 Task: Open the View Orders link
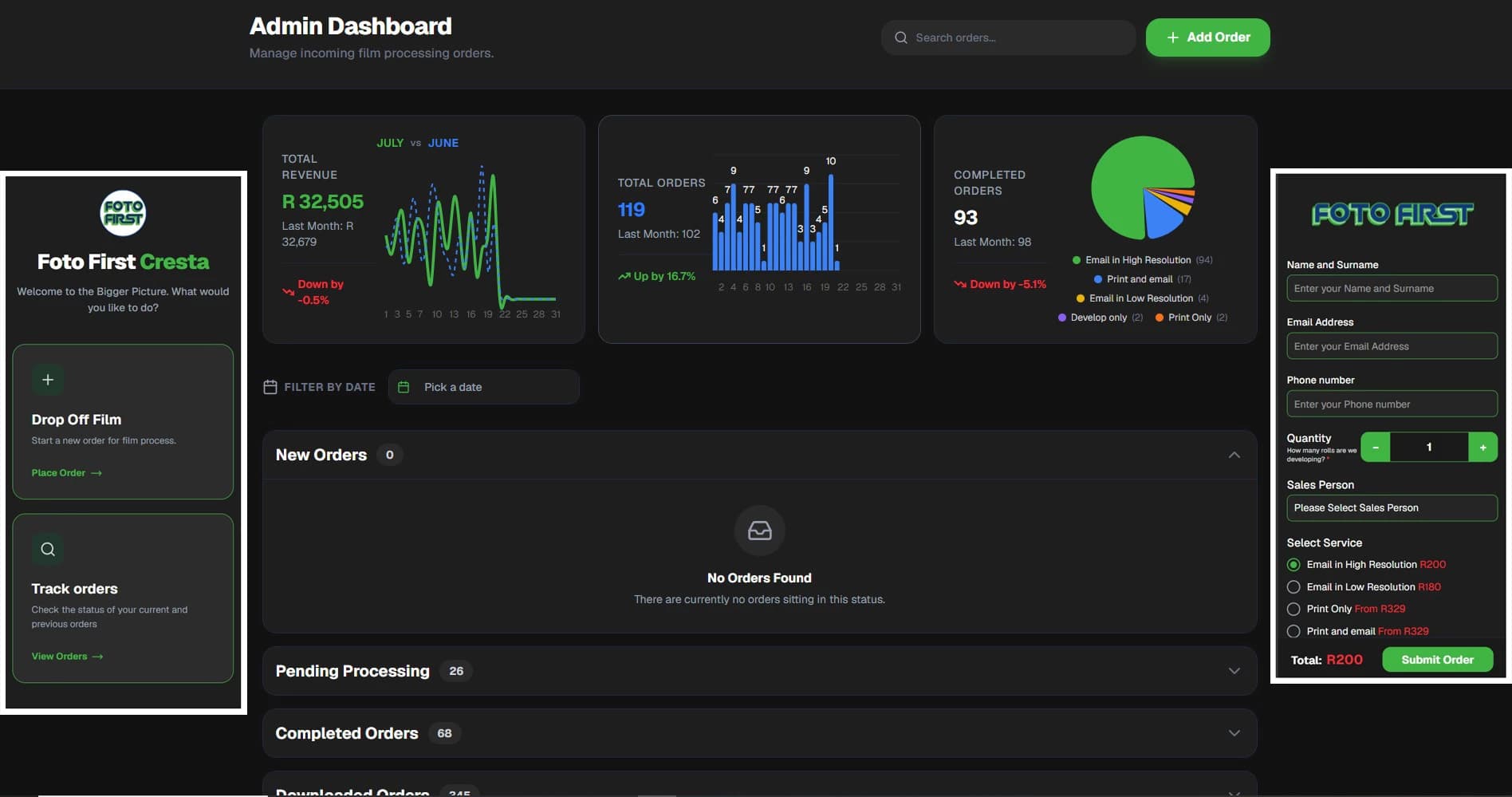click(68, 657)
